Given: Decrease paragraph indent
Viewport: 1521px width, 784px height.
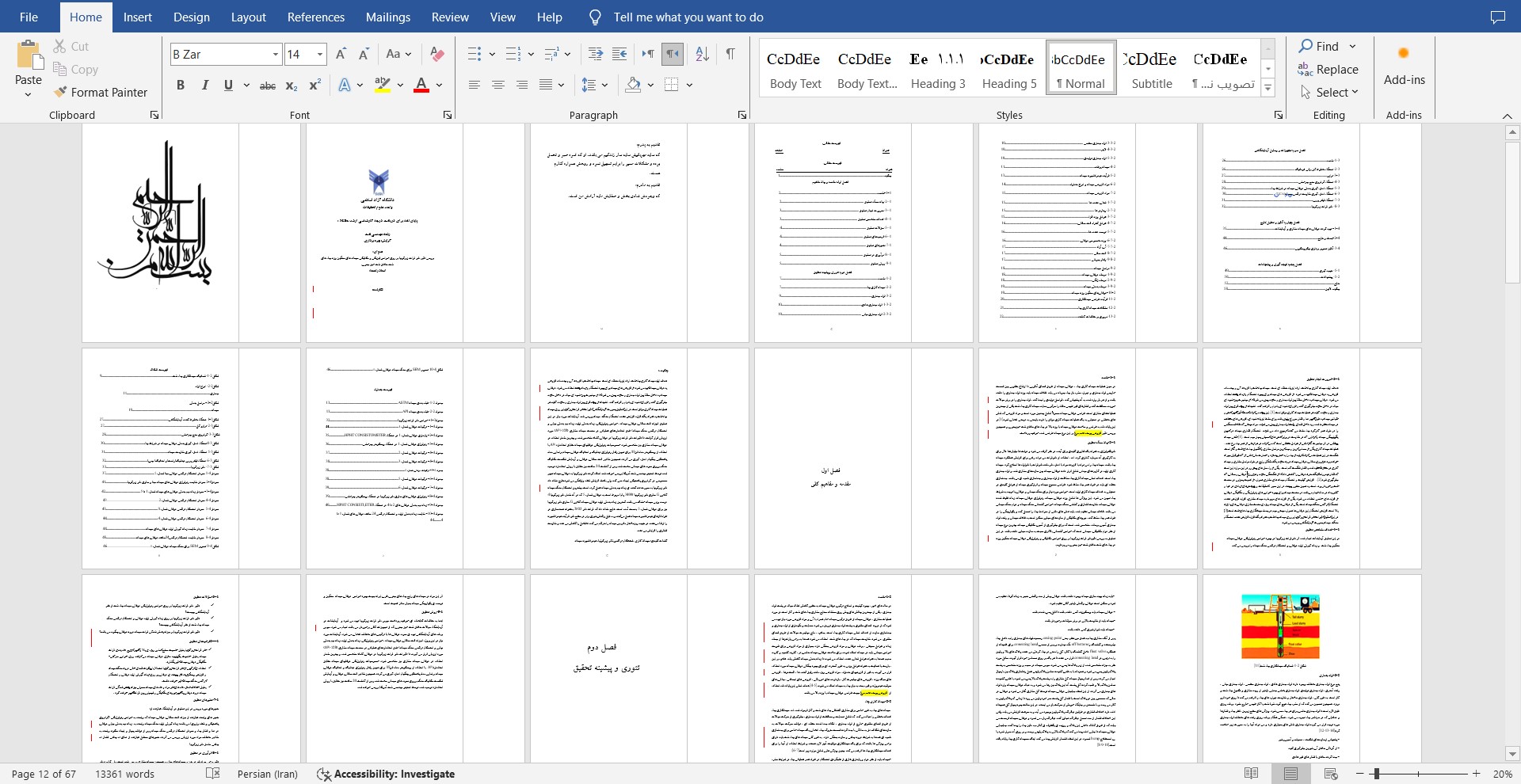Looking at the screenshot, I should [596, 54].
